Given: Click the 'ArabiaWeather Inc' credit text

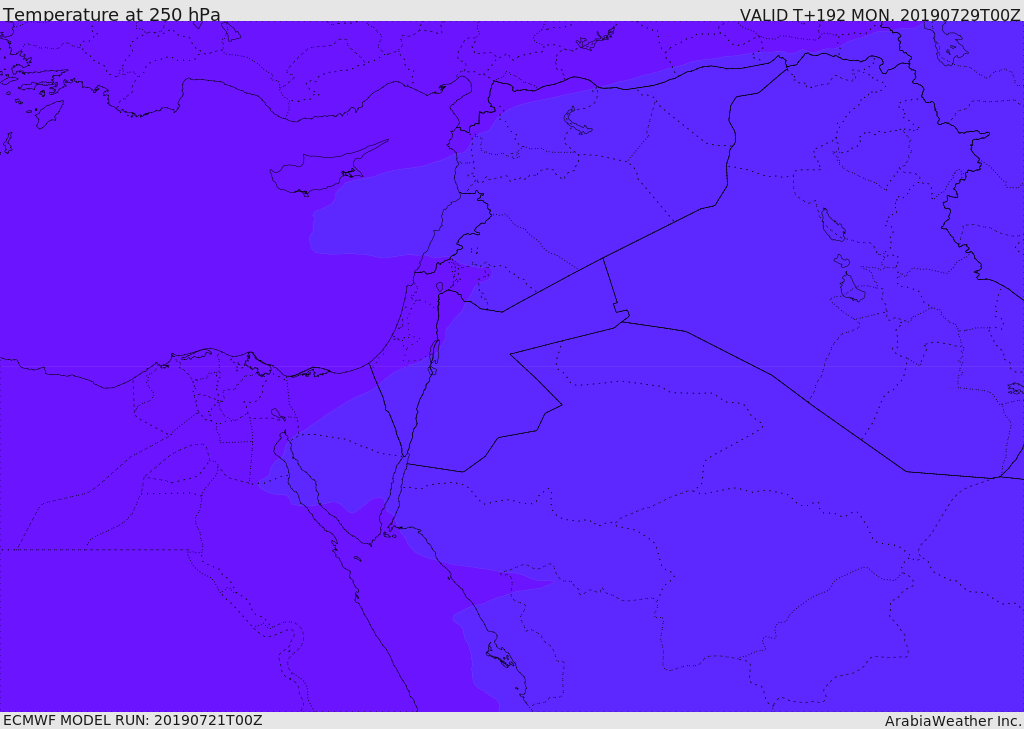Looking at the screenshot, I should tap(953, 721).
